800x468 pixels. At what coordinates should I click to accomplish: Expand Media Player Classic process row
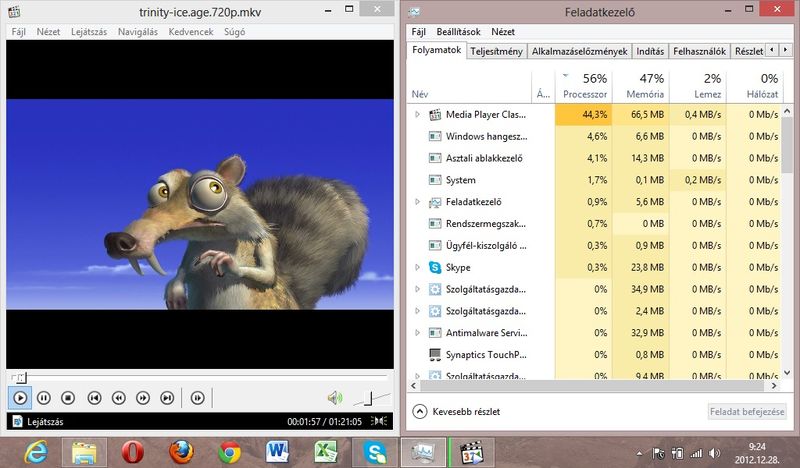tap(417, 114)
